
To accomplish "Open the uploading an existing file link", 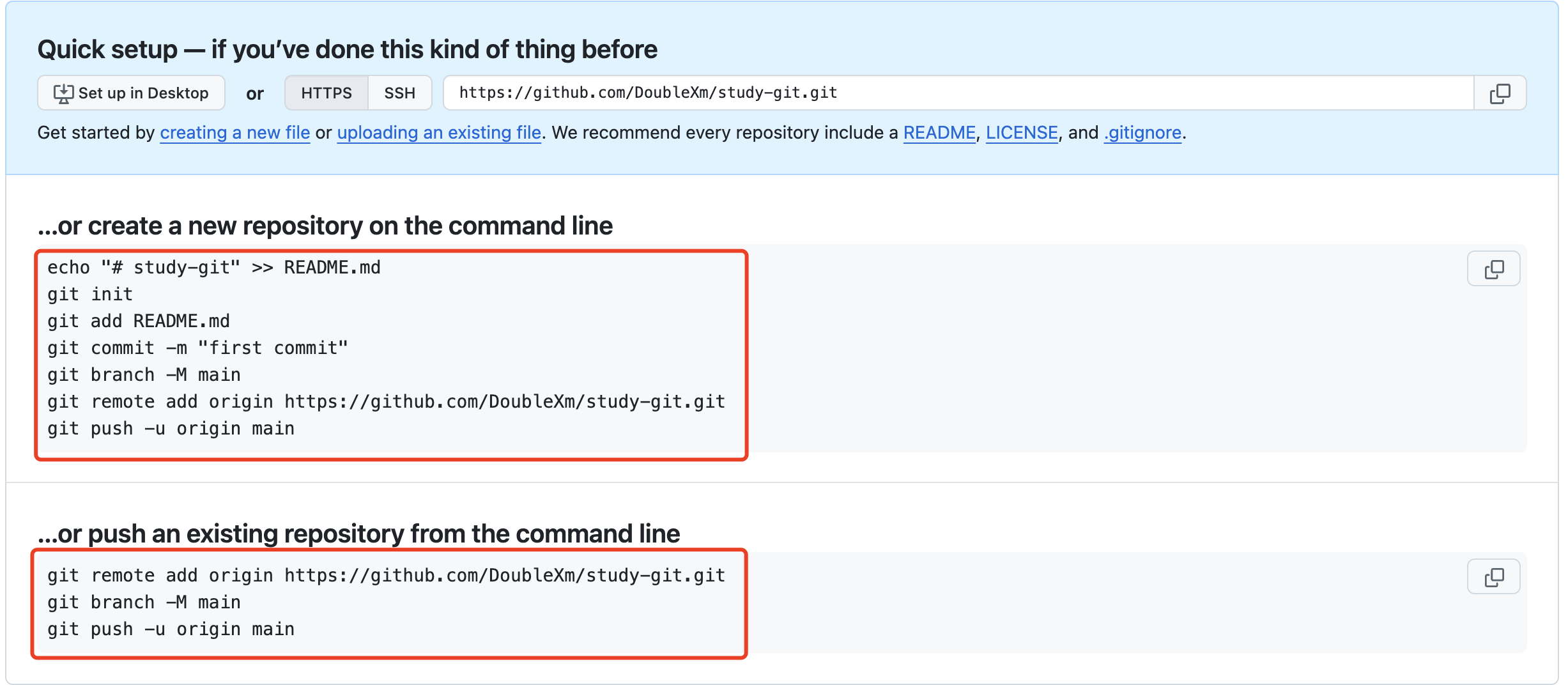I will 439,133.
